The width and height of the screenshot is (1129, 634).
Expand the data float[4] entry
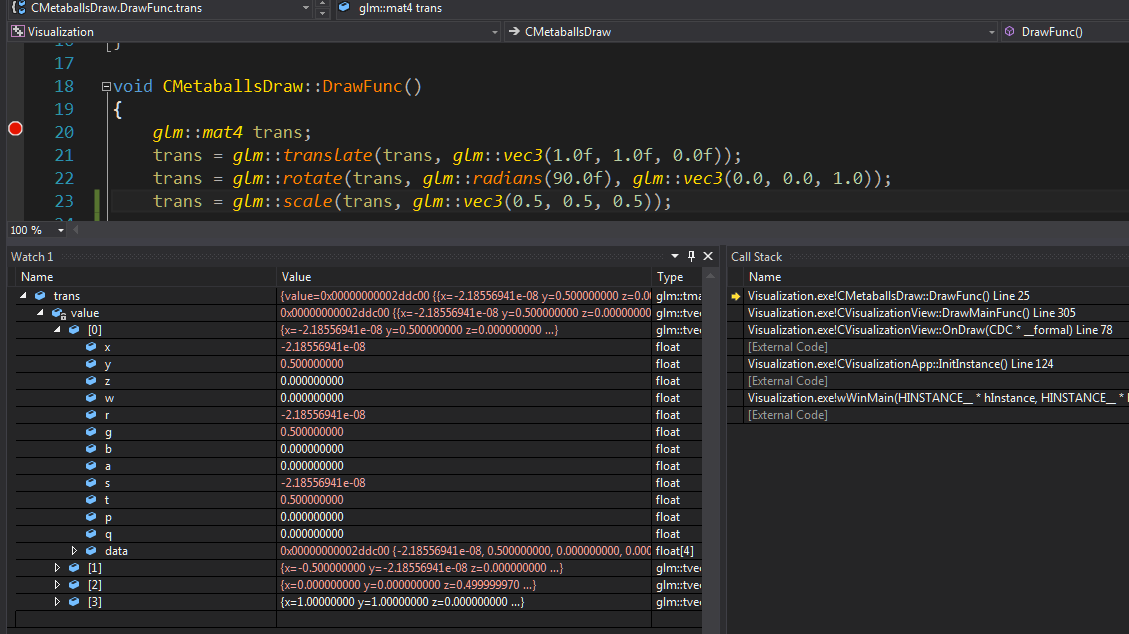tap(74, 551)
